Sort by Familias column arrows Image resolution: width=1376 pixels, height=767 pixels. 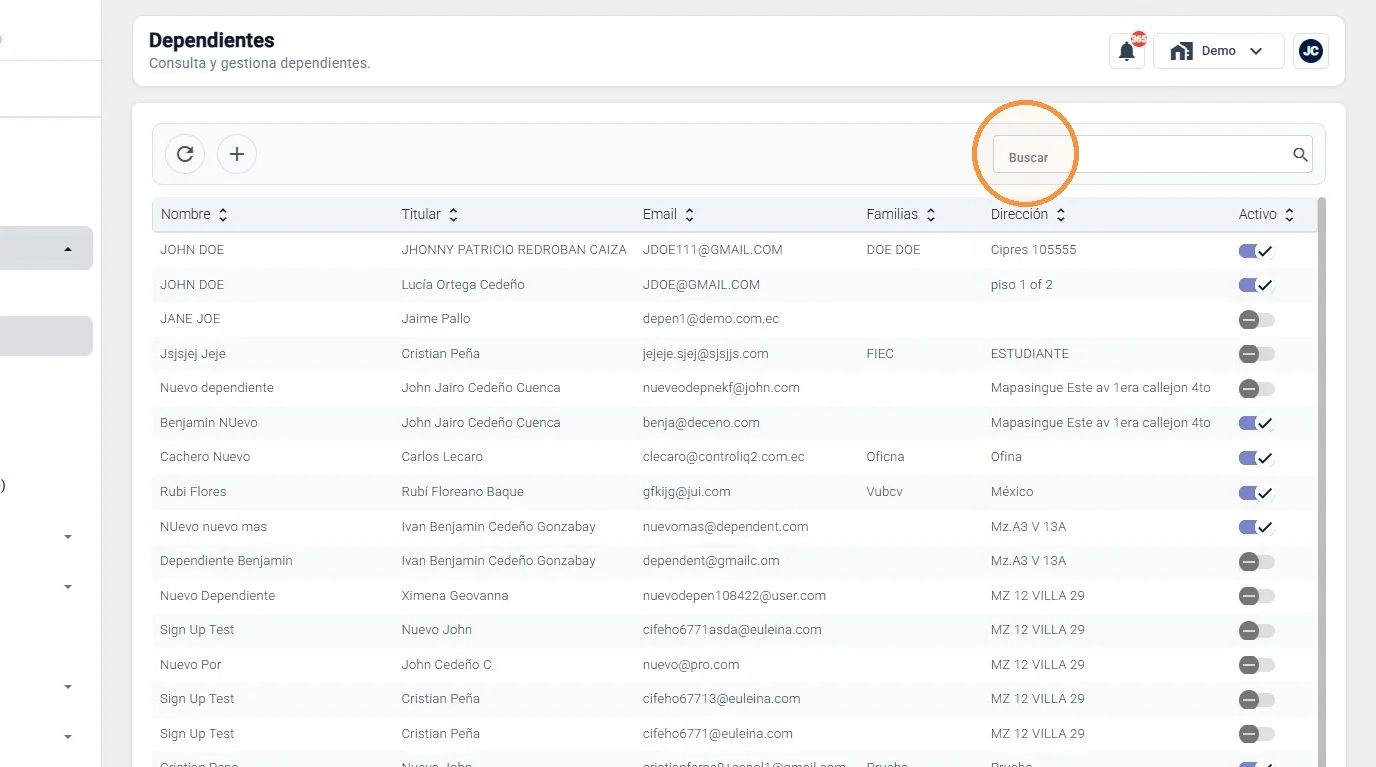[x=930, y=215]
